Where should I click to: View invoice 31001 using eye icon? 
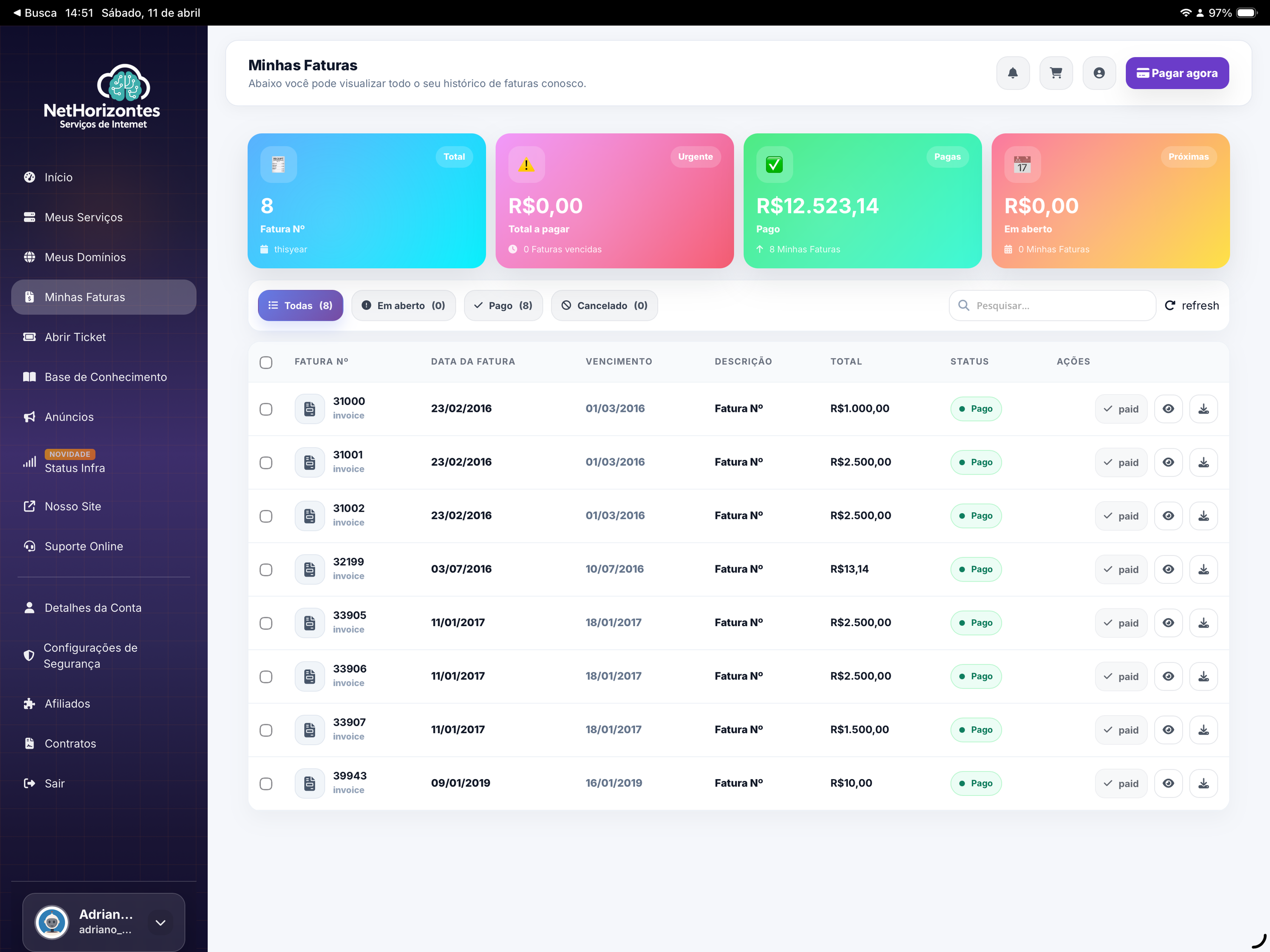point(1168,462)
